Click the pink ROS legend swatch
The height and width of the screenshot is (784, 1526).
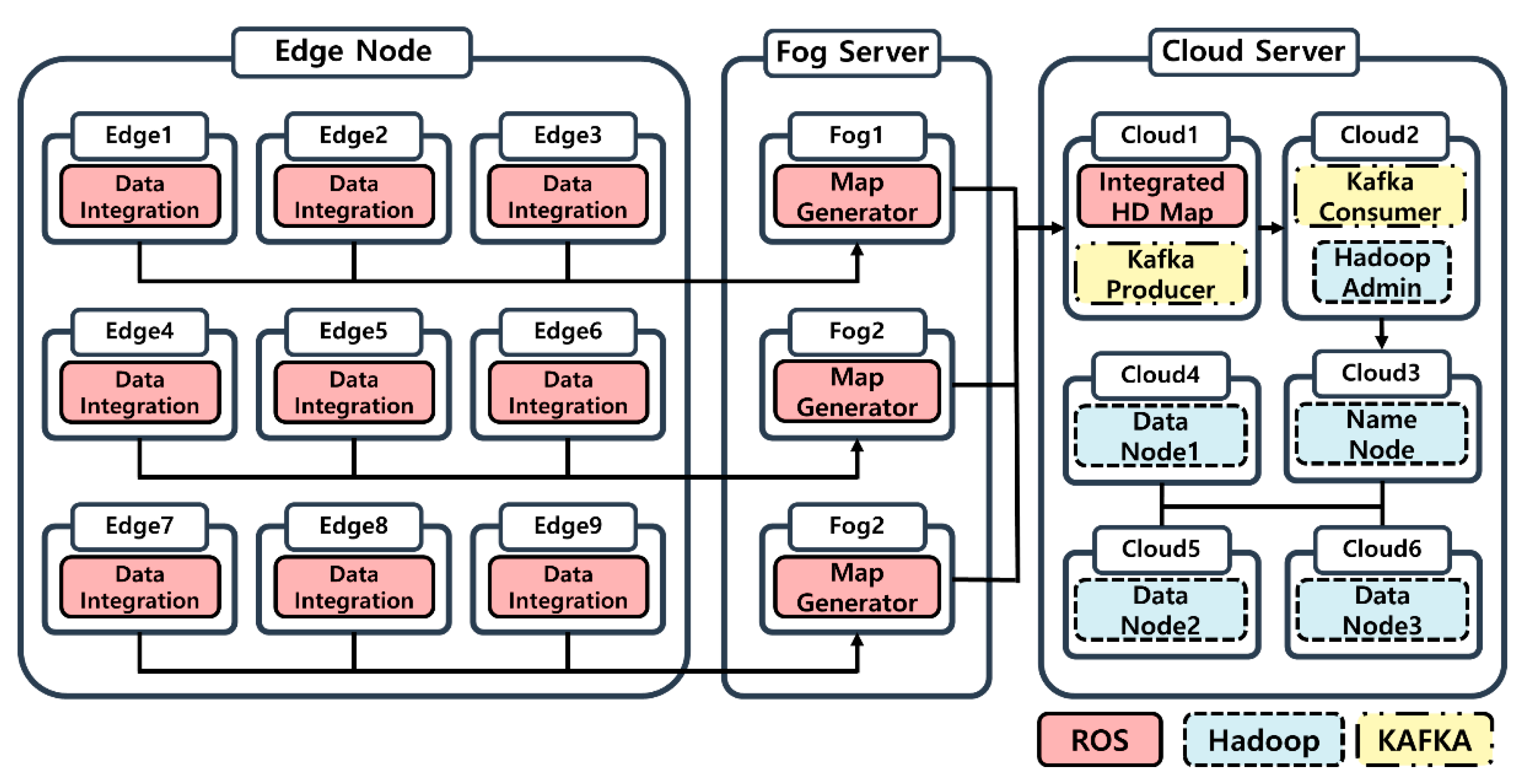1100,740
